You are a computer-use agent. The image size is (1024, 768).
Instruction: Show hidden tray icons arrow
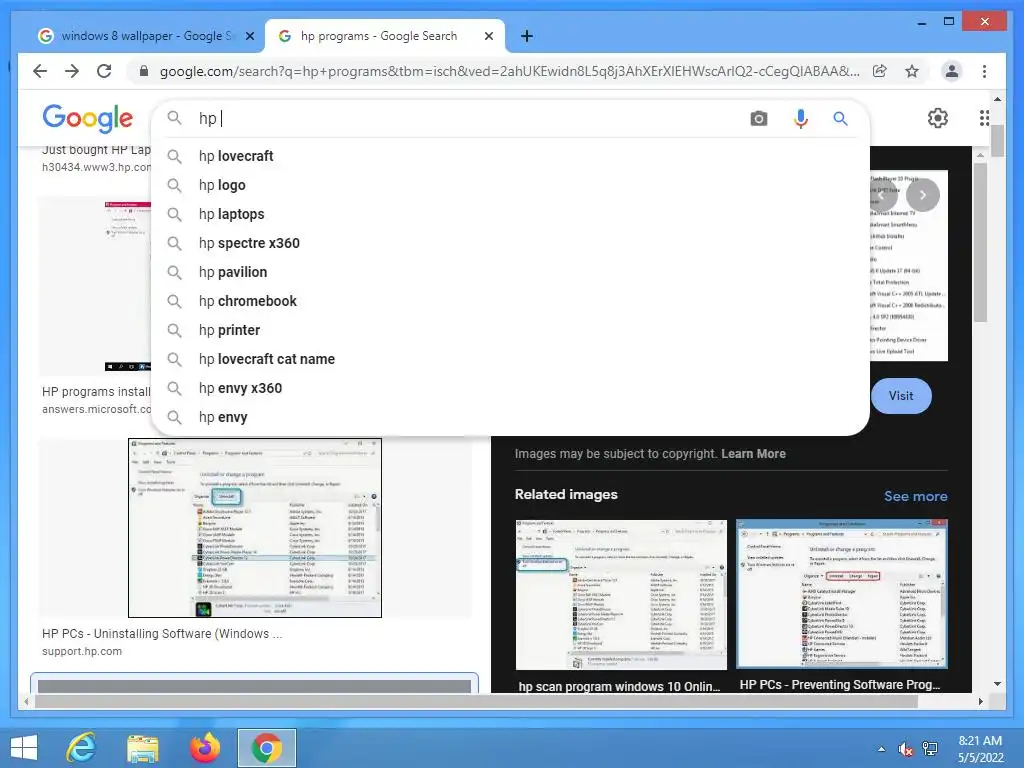coord(882,749)
